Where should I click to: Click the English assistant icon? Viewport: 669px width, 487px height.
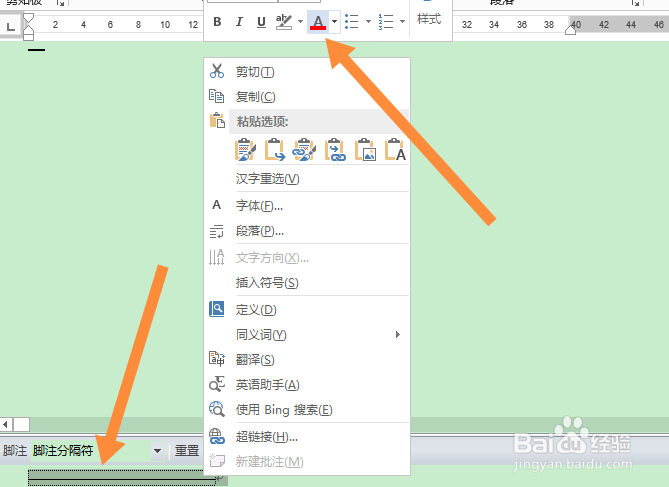click(x=216, y=384)
